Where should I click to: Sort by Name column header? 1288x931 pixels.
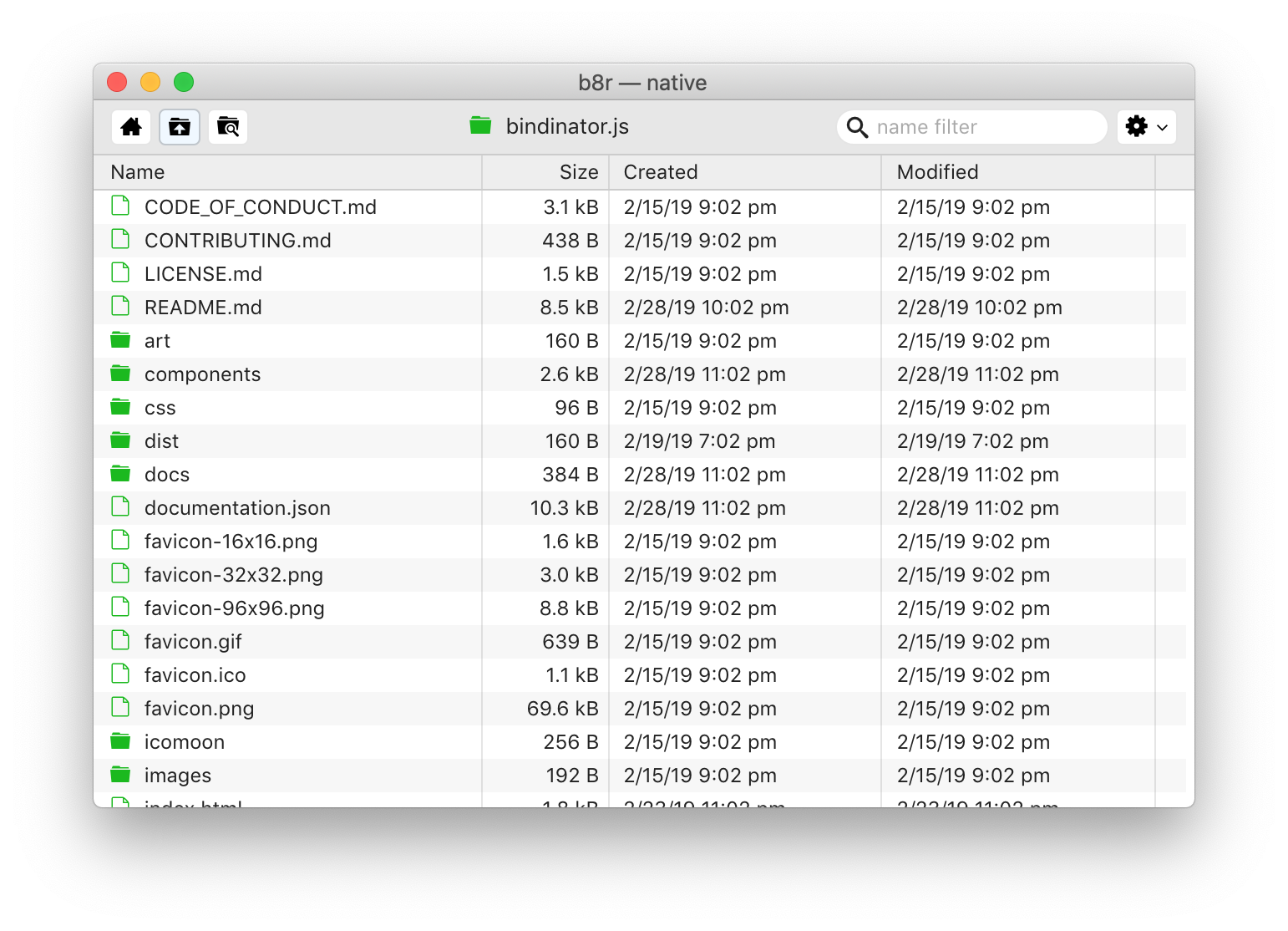[x=288, y=172]
